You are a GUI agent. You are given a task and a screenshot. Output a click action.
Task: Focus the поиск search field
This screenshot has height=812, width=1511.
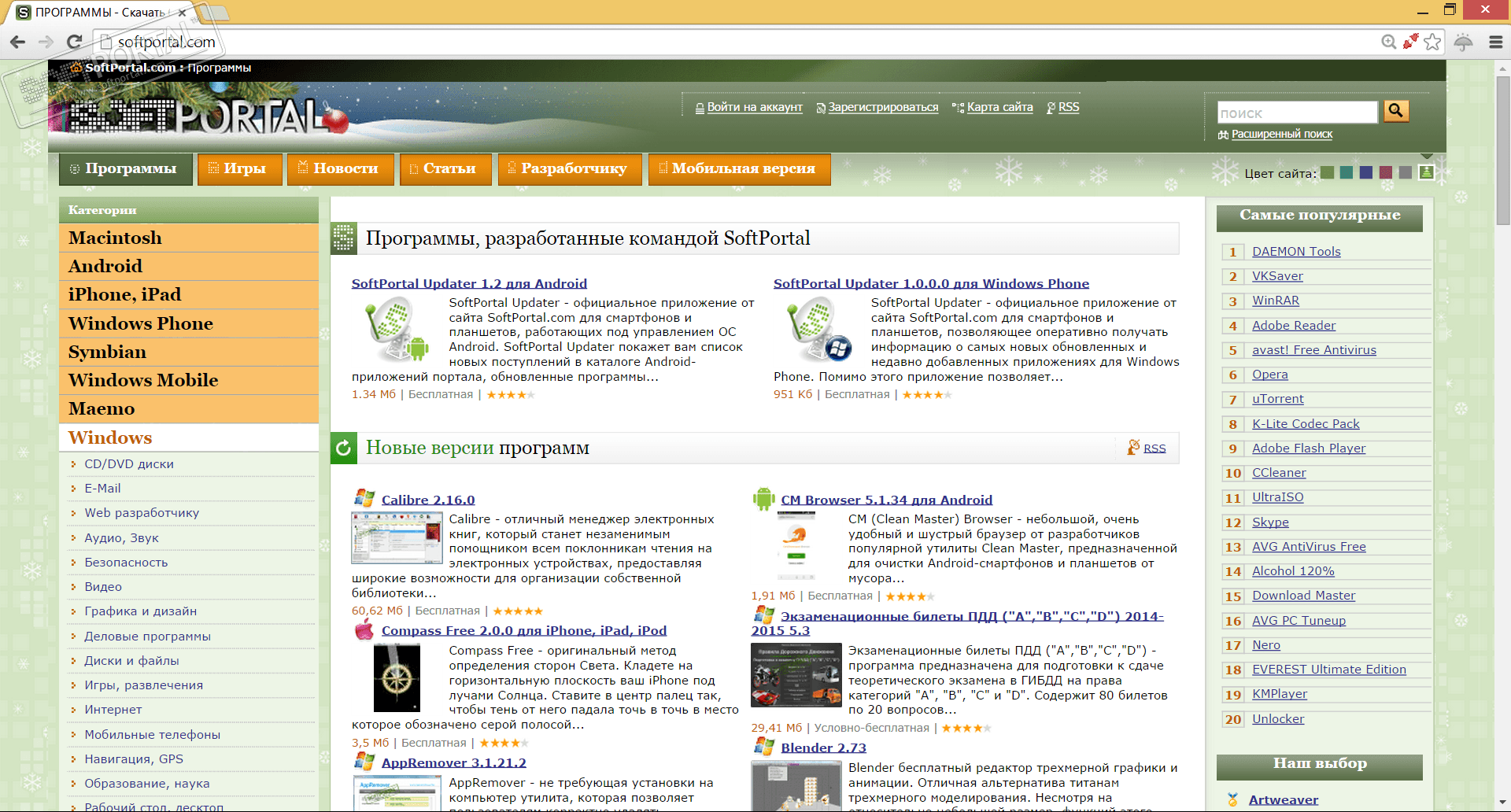1297,113
